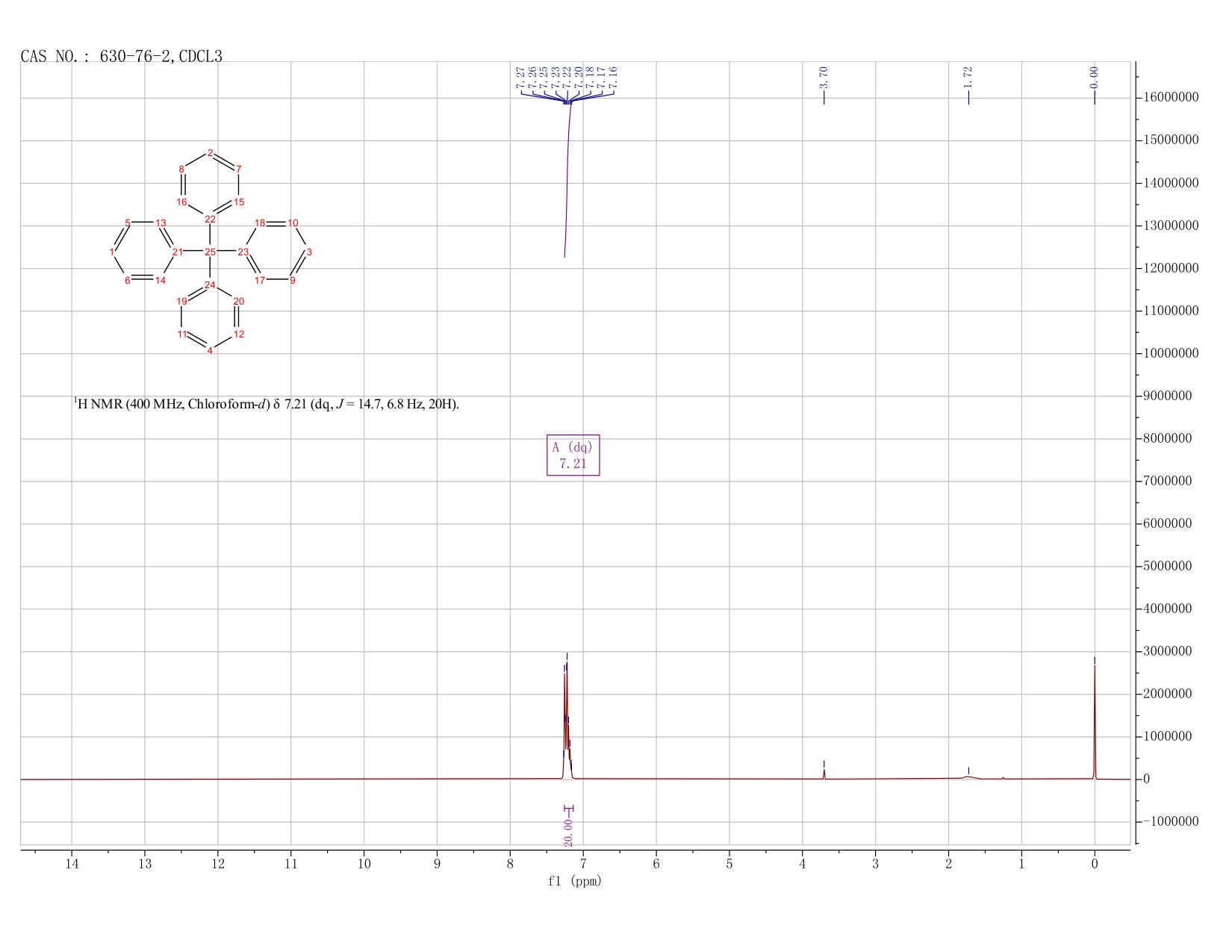1232x952 pixels.
Task: Click atom 4 at bottom phenyl ring
Action: [210, 350]
